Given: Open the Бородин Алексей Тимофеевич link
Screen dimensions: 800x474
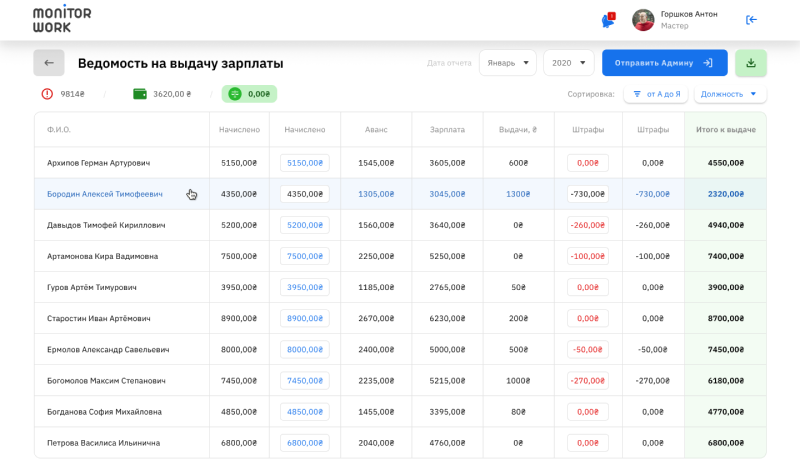Looking at the screenshot, I should point(105,194).
